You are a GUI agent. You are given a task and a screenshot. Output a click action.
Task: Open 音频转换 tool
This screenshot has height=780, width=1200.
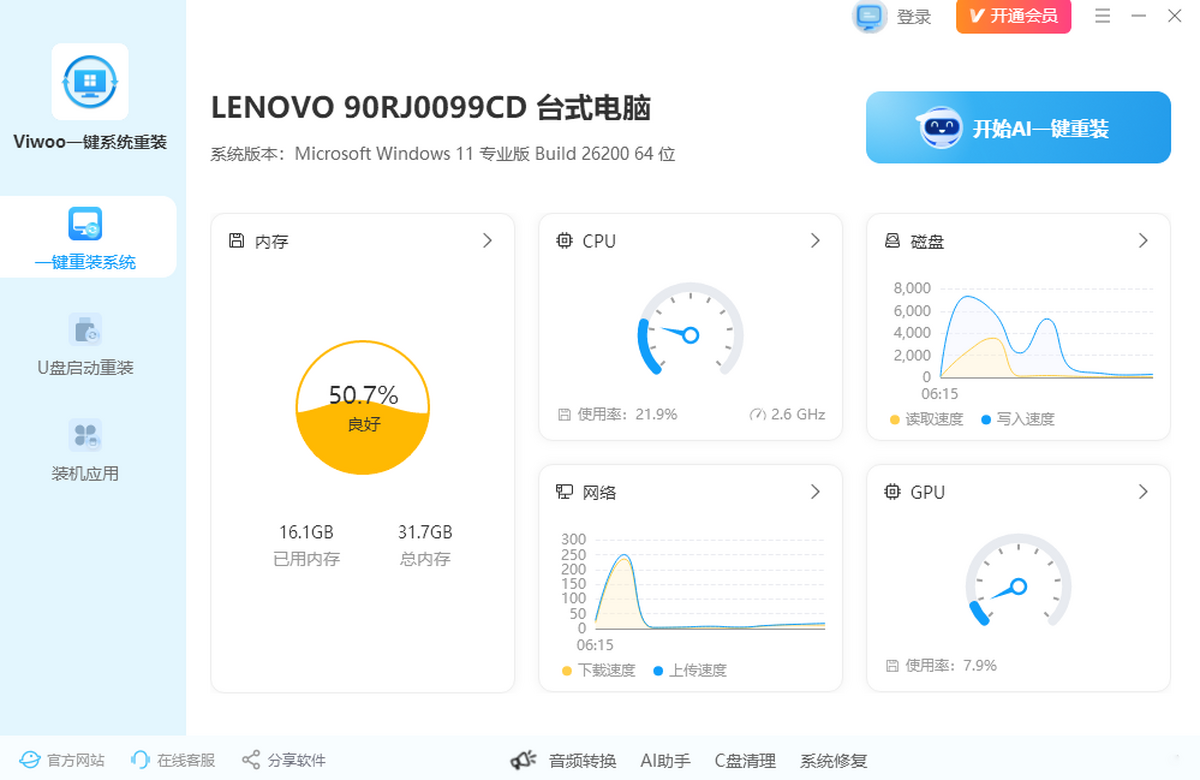tap(582, 761)
